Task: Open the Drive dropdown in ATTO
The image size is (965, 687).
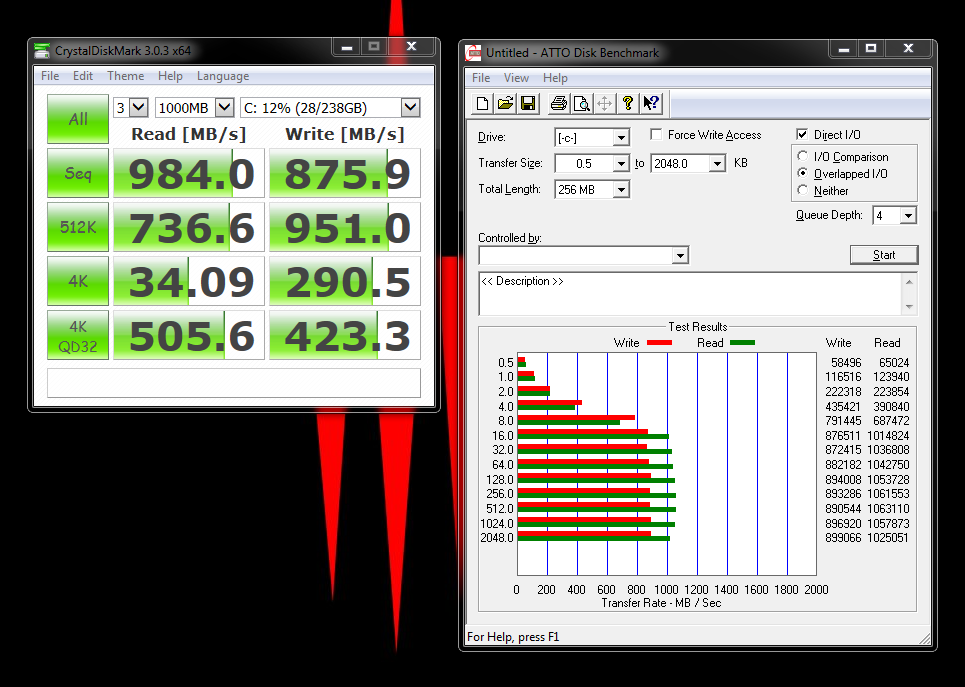Action: coord(621,137)
